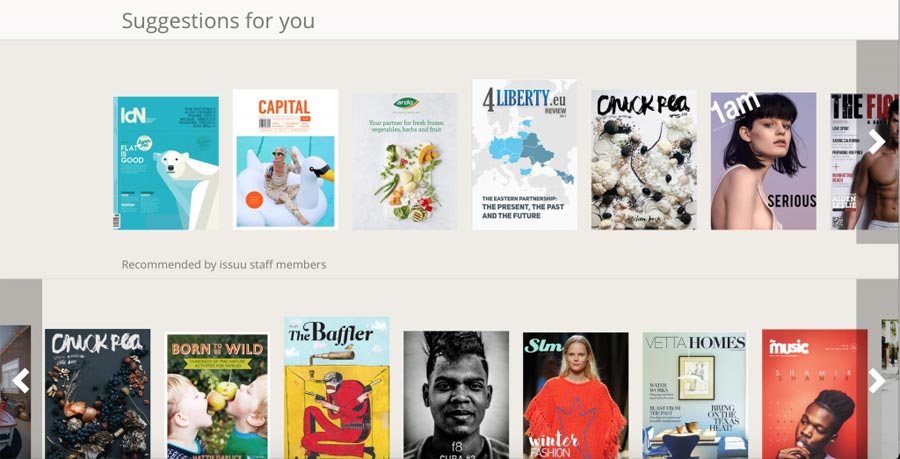Open the dark Chickpea magazine in staff picks
The image size is (900, 459).
point(98,394)
